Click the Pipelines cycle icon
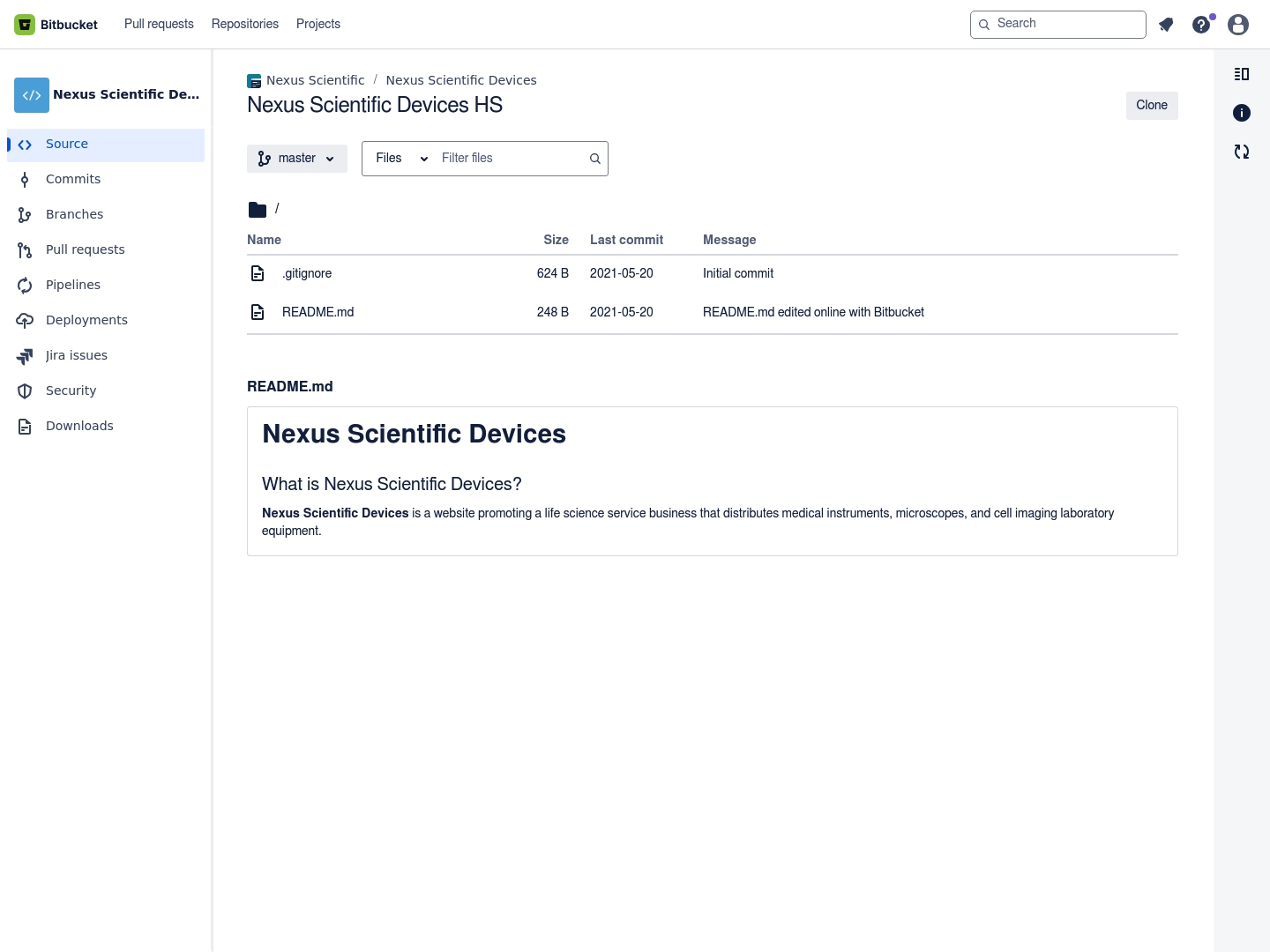 25,286
